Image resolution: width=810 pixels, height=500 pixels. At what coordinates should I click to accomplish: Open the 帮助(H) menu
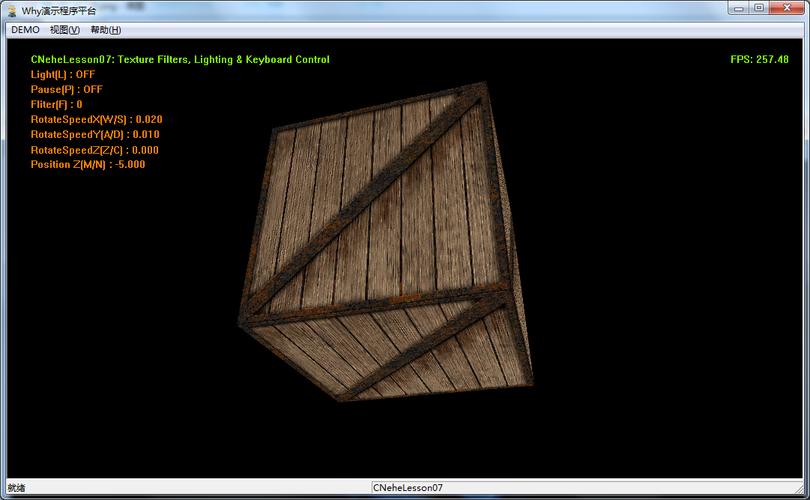pos(106,30)
